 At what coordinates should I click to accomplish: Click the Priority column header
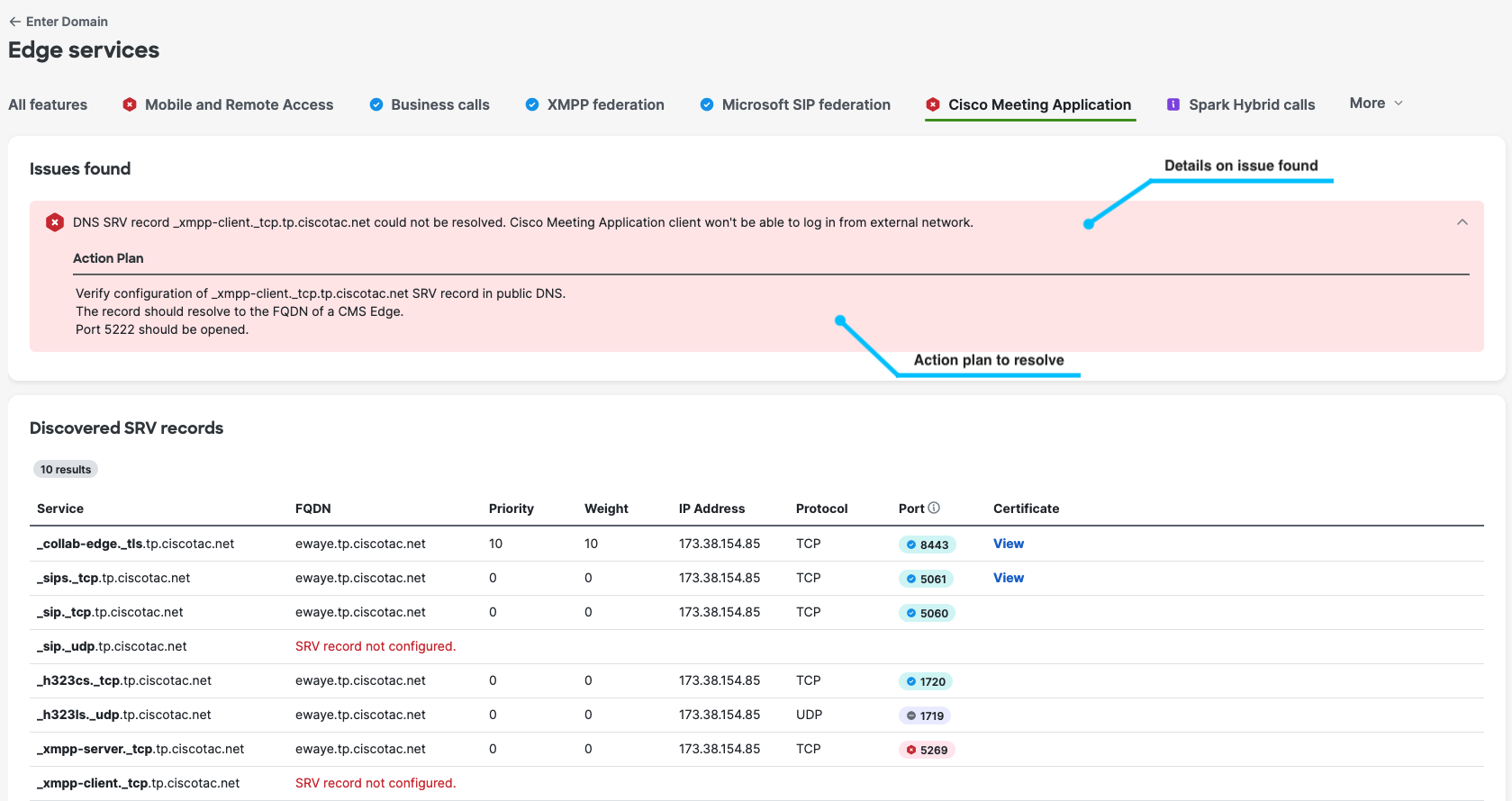pyautogui.click(x=511, y=508)
